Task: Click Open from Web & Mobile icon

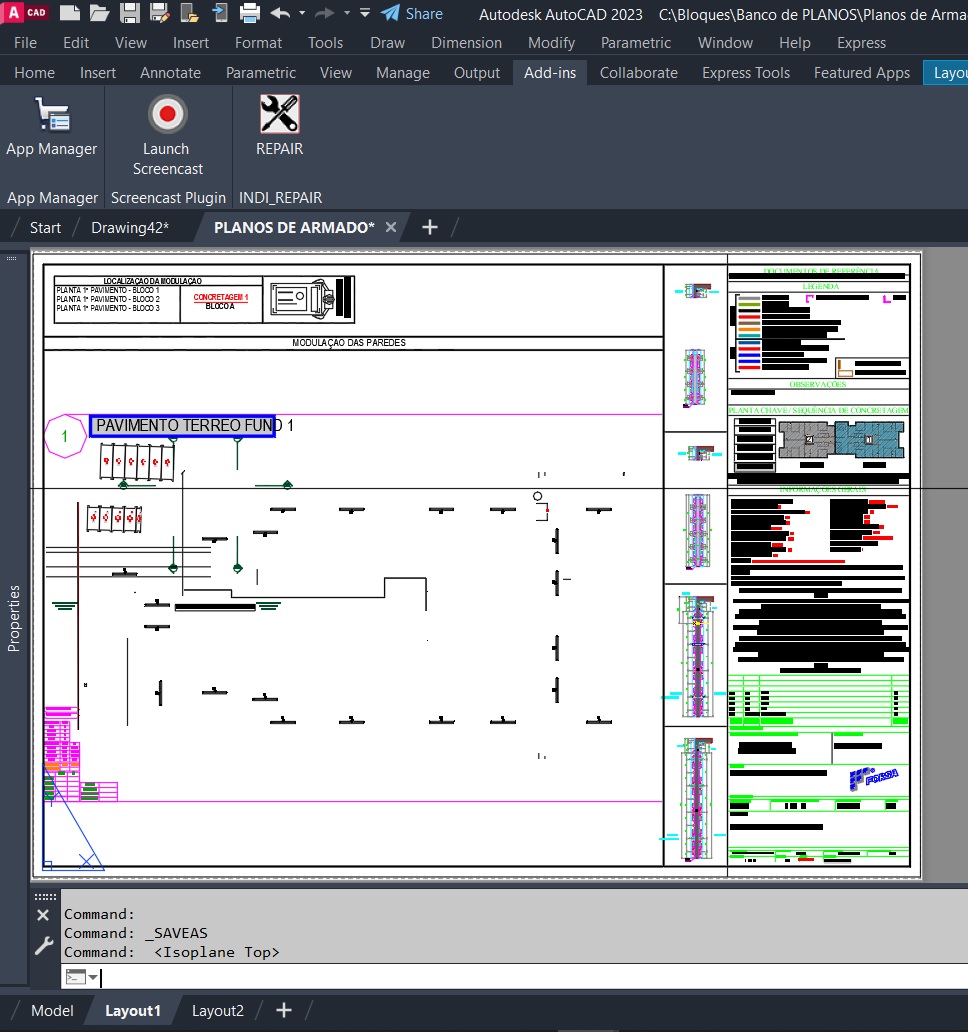Action: (190, 13)
